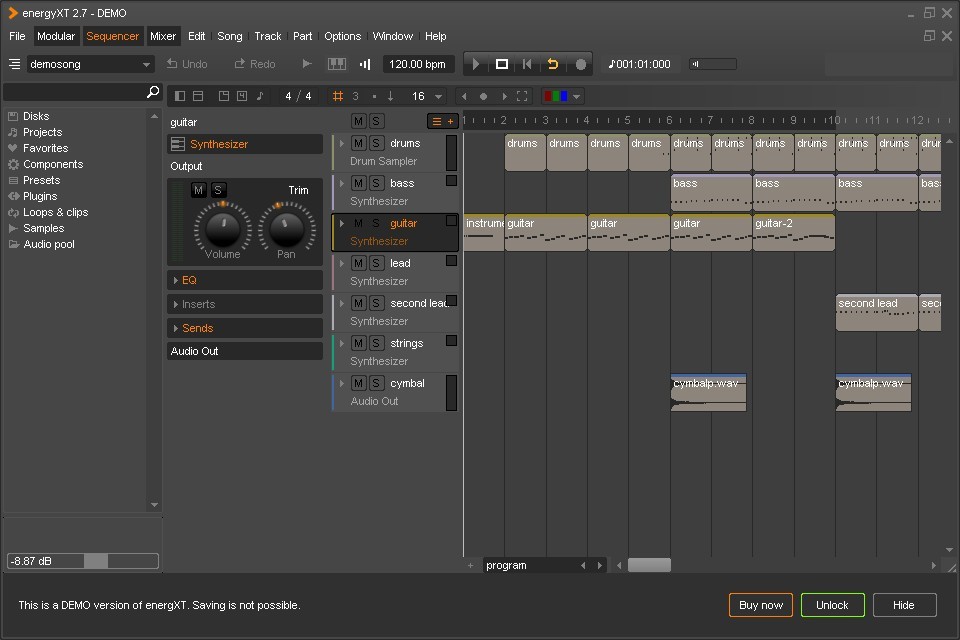Open Favorites in the browser

45,148
